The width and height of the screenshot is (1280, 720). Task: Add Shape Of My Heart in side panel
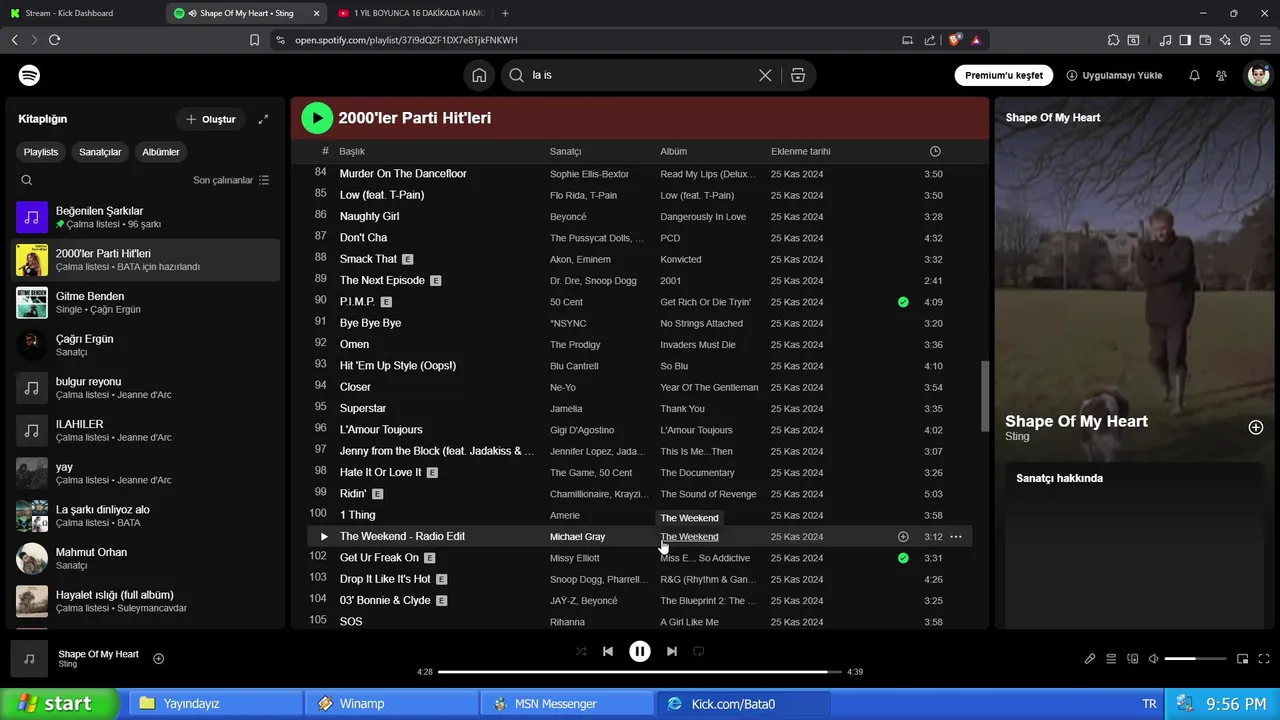coord(1256,427)
